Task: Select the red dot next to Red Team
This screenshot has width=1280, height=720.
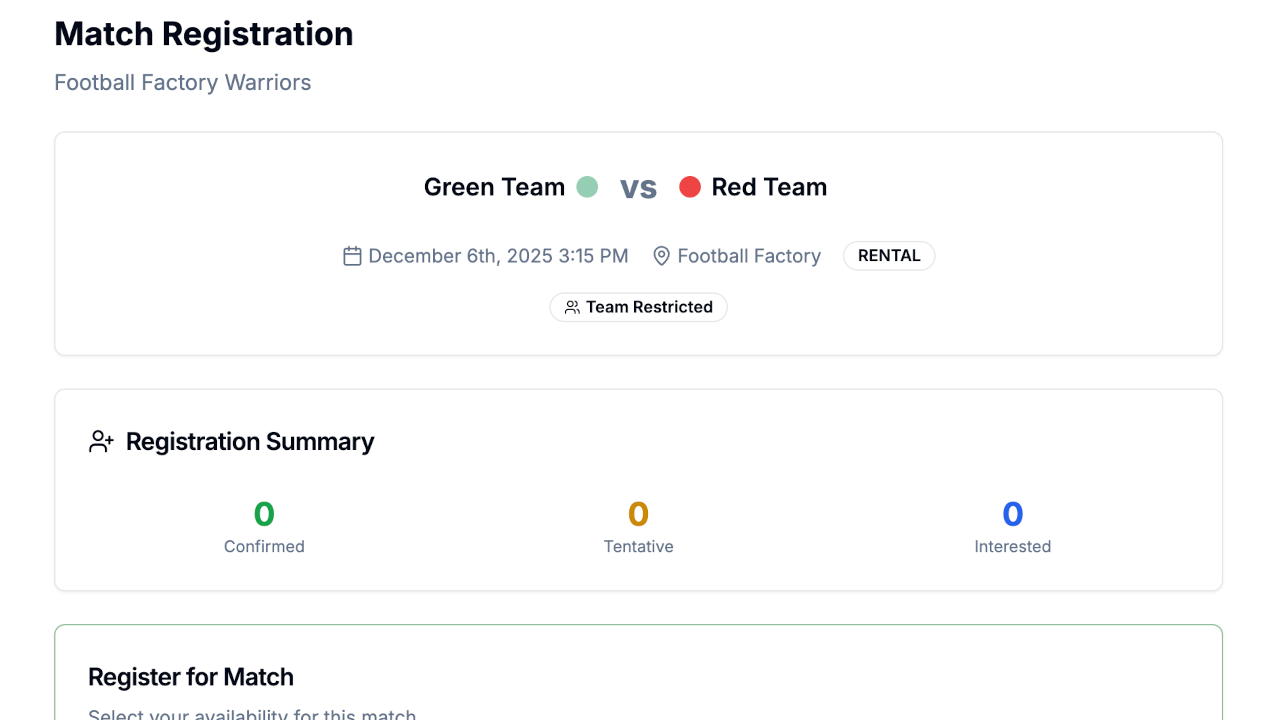Action: 690,187
